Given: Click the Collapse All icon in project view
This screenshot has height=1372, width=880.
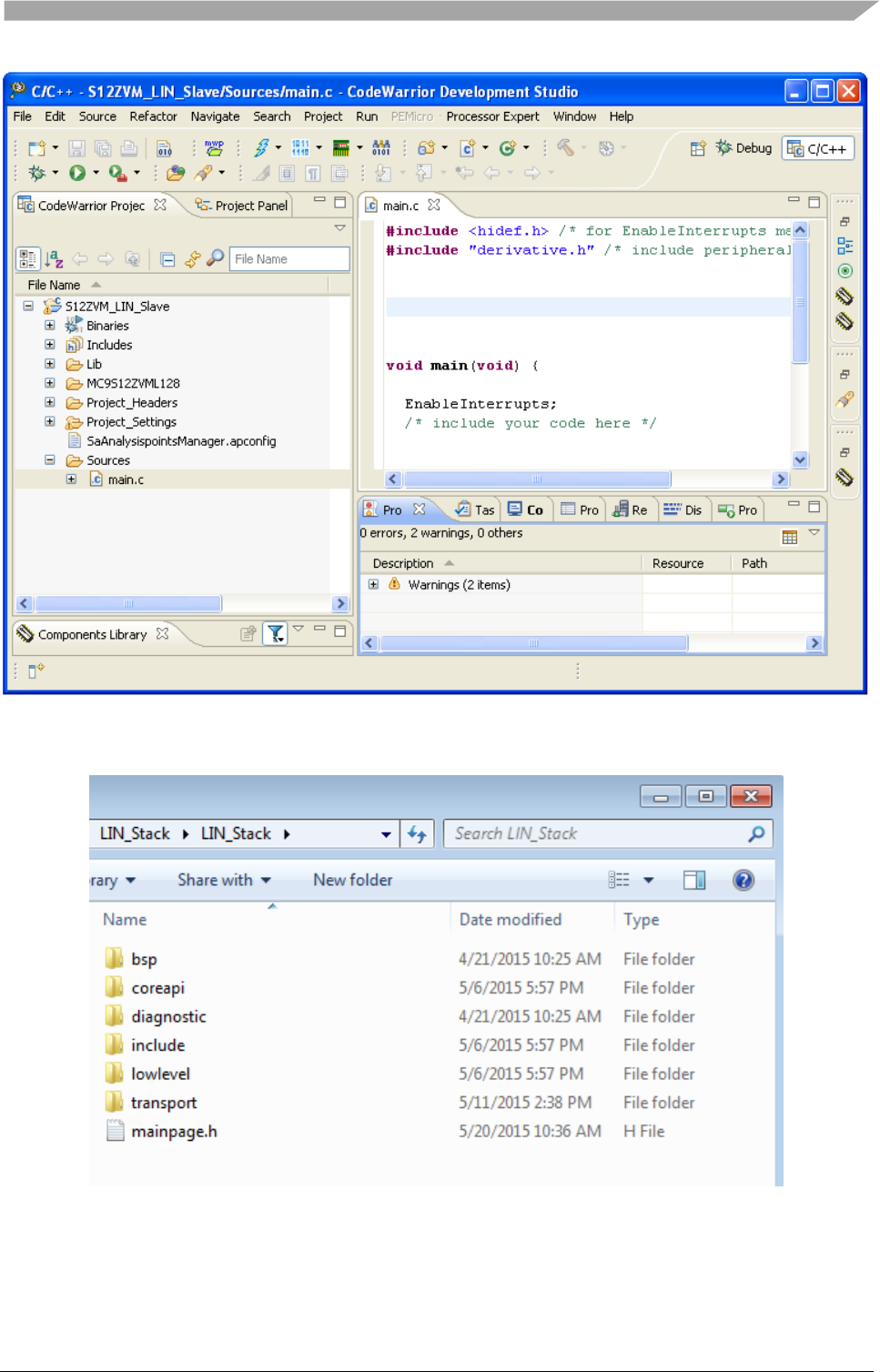Looking at the screenshot, I should [x=167, y=259].
